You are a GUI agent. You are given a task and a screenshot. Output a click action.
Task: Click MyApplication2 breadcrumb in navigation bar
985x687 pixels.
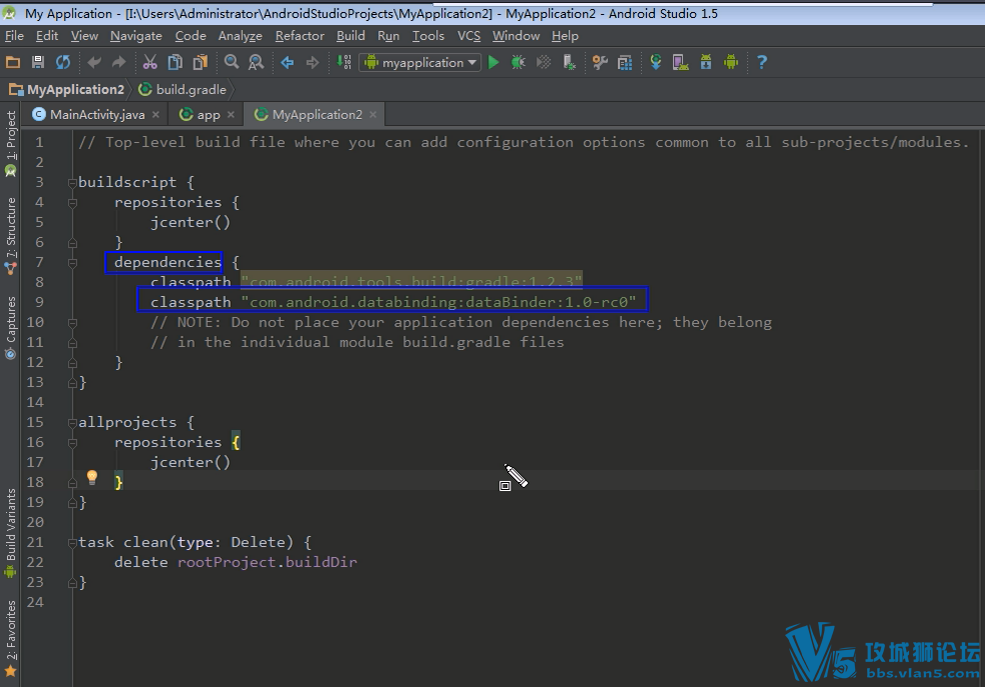click(x=67, y=90)
